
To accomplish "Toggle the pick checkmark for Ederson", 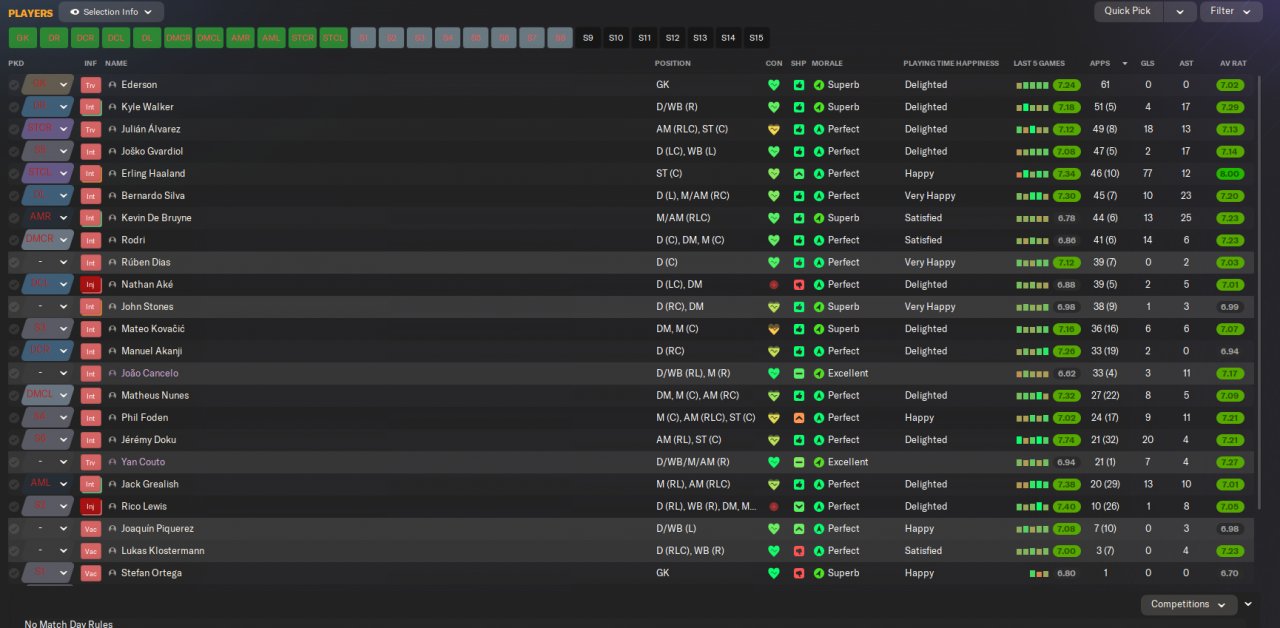I will coord(14,85).
